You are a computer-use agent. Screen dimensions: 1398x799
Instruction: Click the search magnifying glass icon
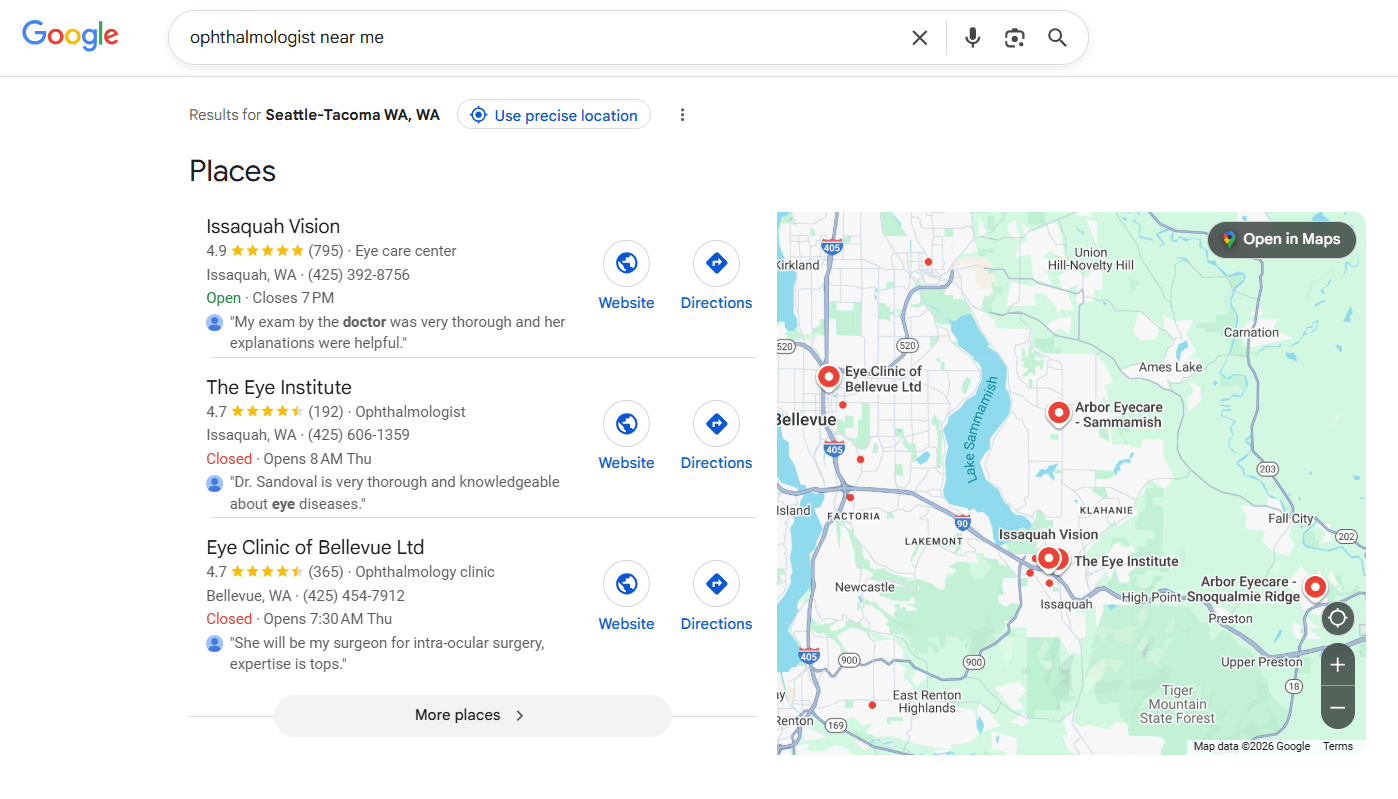(1057, 37)
